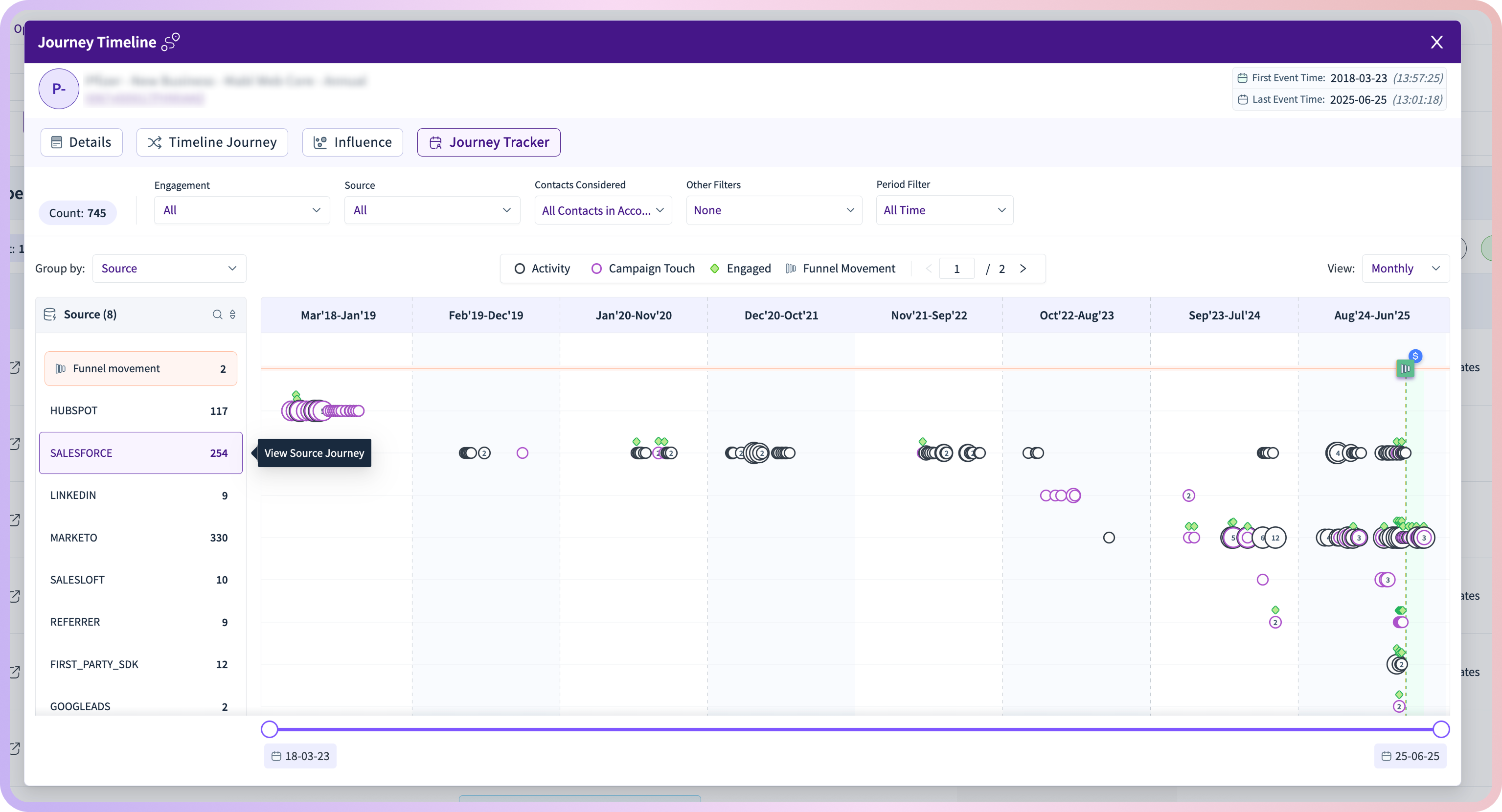
Task: Click the Funnel movement row icon
Action: [60, 368]
